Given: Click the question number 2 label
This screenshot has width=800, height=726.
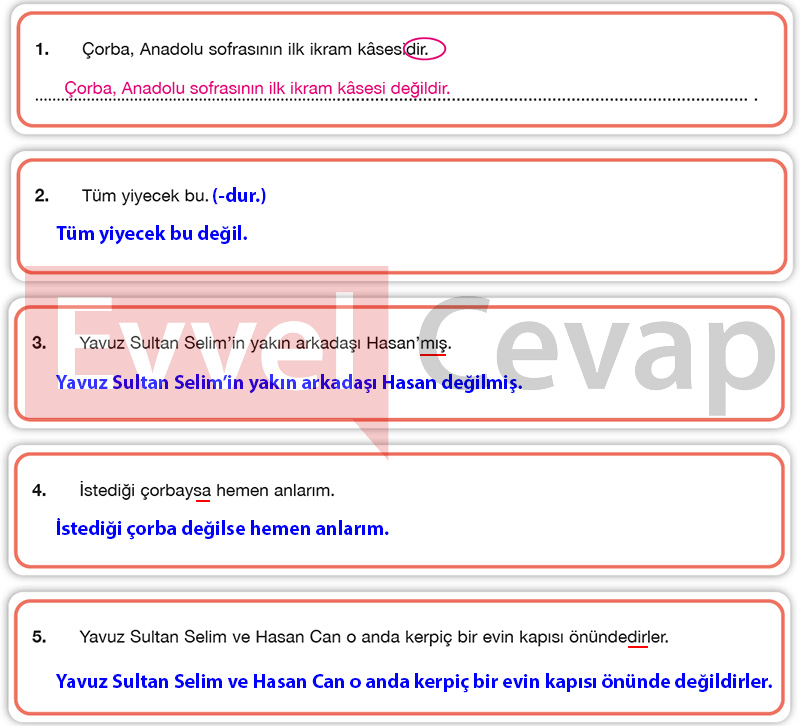Looking at the screenshot, I should click(41, 195).
